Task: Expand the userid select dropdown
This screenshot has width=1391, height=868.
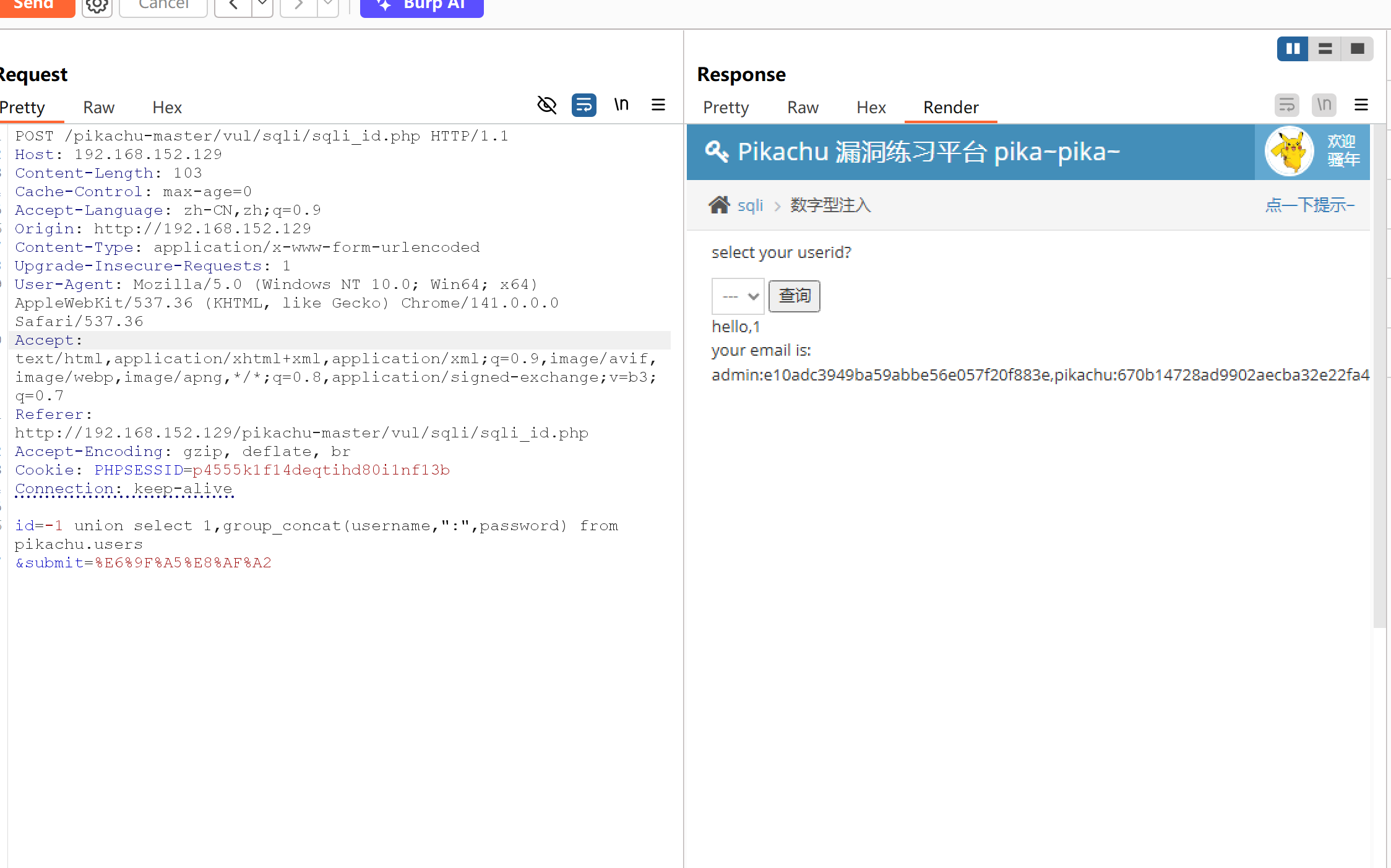Action: [x=738, y=296]
